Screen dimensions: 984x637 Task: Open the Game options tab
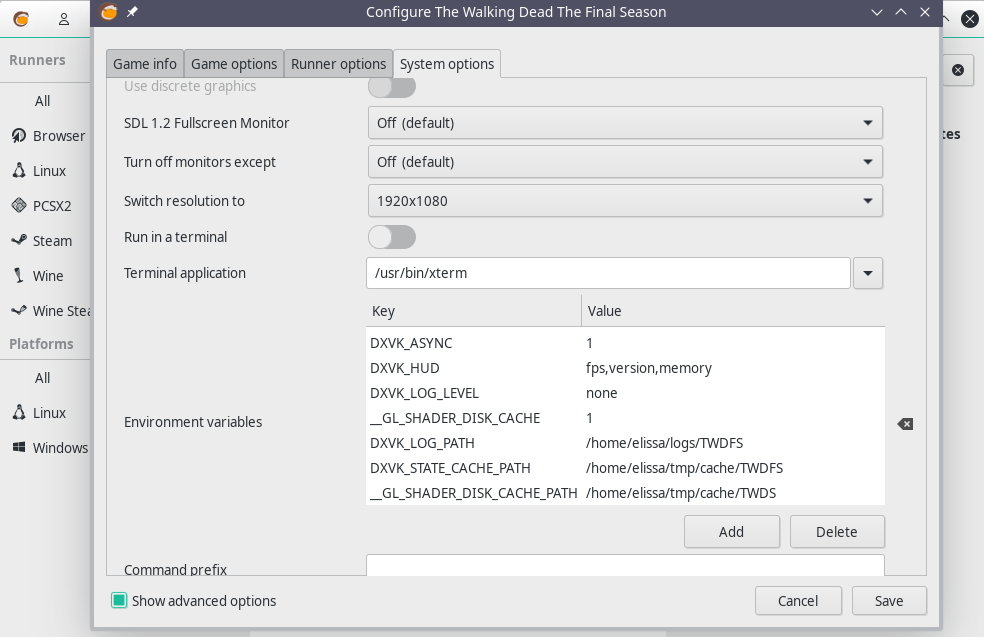[234, 63]
